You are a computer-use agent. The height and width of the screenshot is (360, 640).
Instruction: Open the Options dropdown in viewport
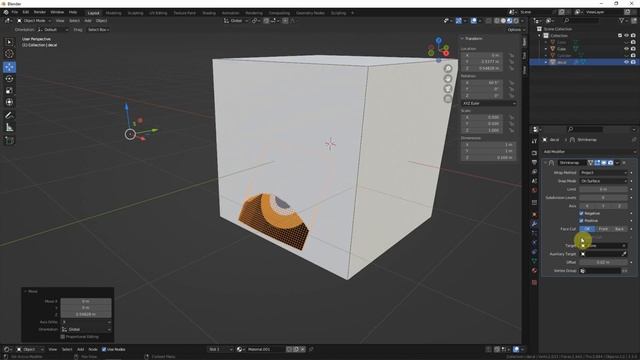[x=515, y=30]
